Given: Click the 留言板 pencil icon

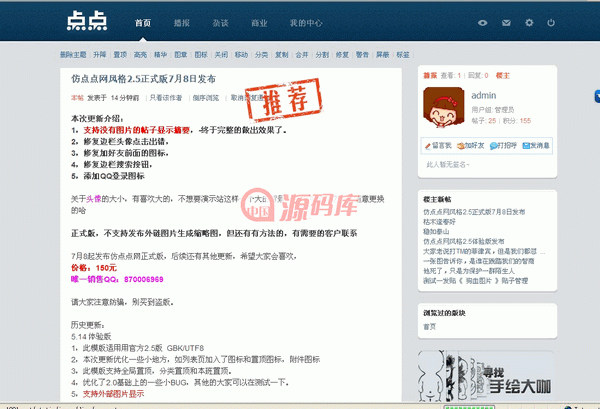Looking at the screenshot, I should [x=428, y=146].
